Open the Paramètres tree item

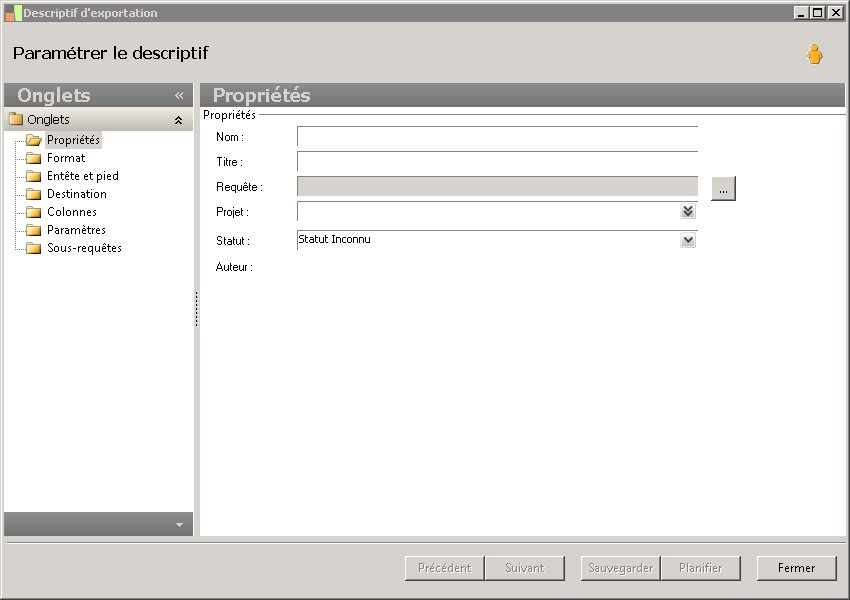pyautogui.click(x=76, y=230)
